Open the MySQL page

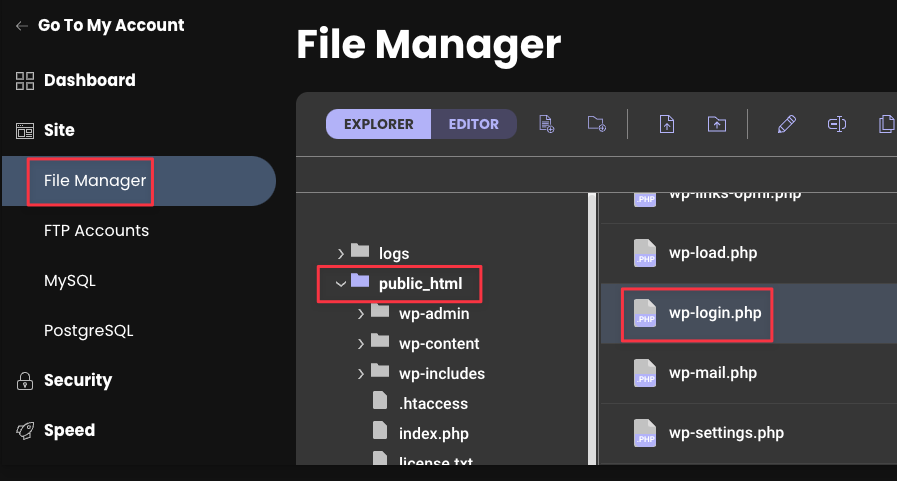pyautogui.click(x=70, y=281)
